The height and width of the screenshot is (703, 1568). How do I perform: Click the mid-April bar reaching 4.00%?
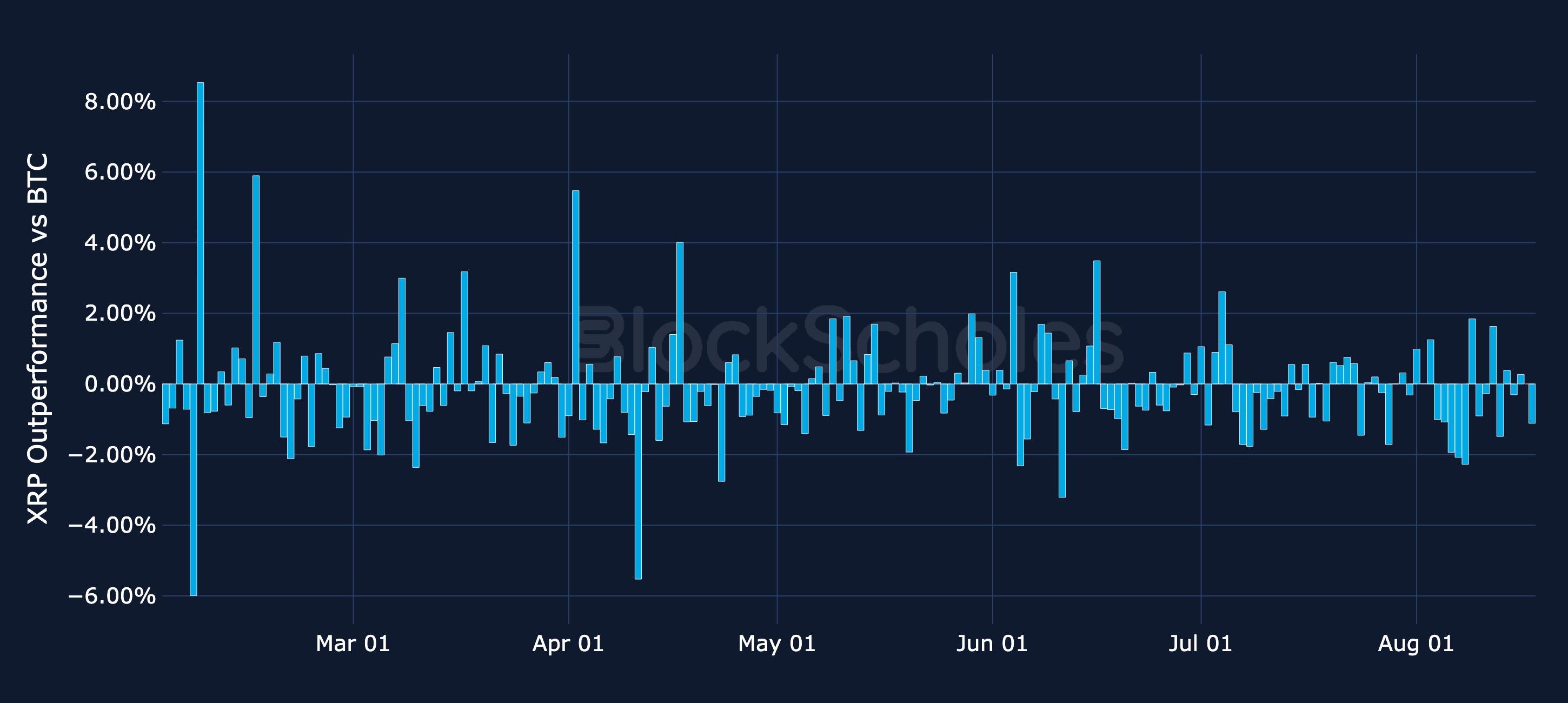[x=680, y=314]
